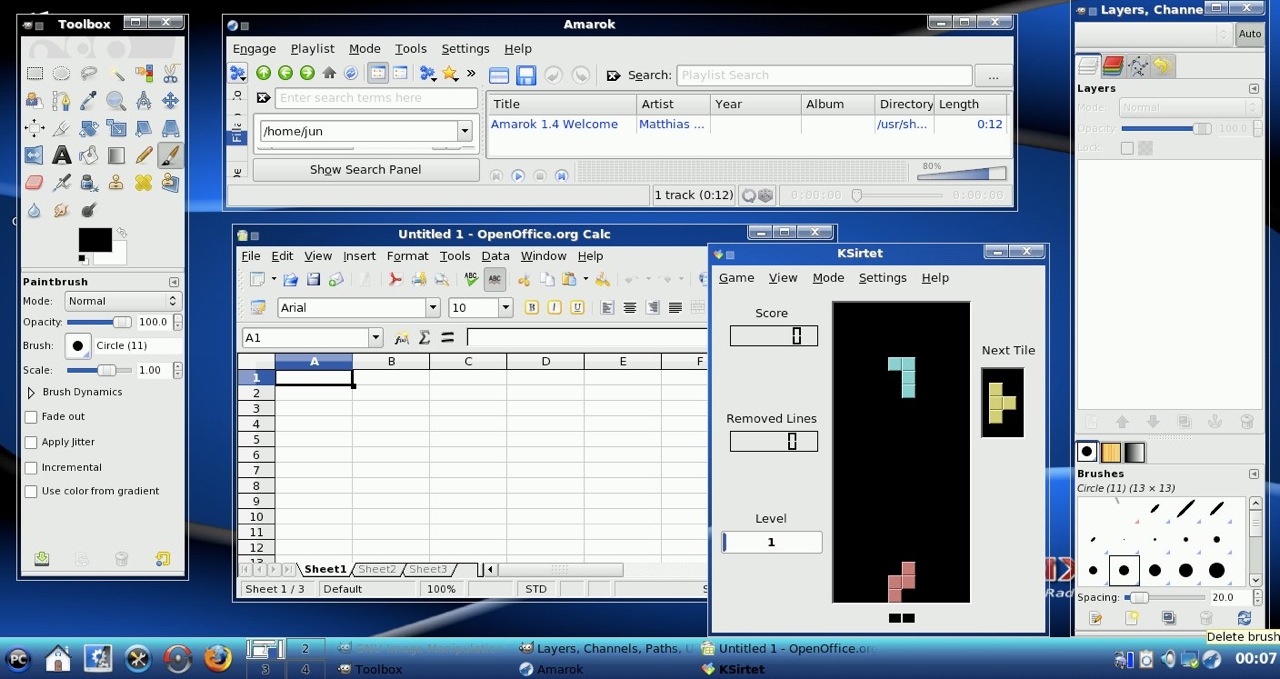The image size is (1280, 679).
Task: Select column B header in Calc
Action: tap(391, 362)
